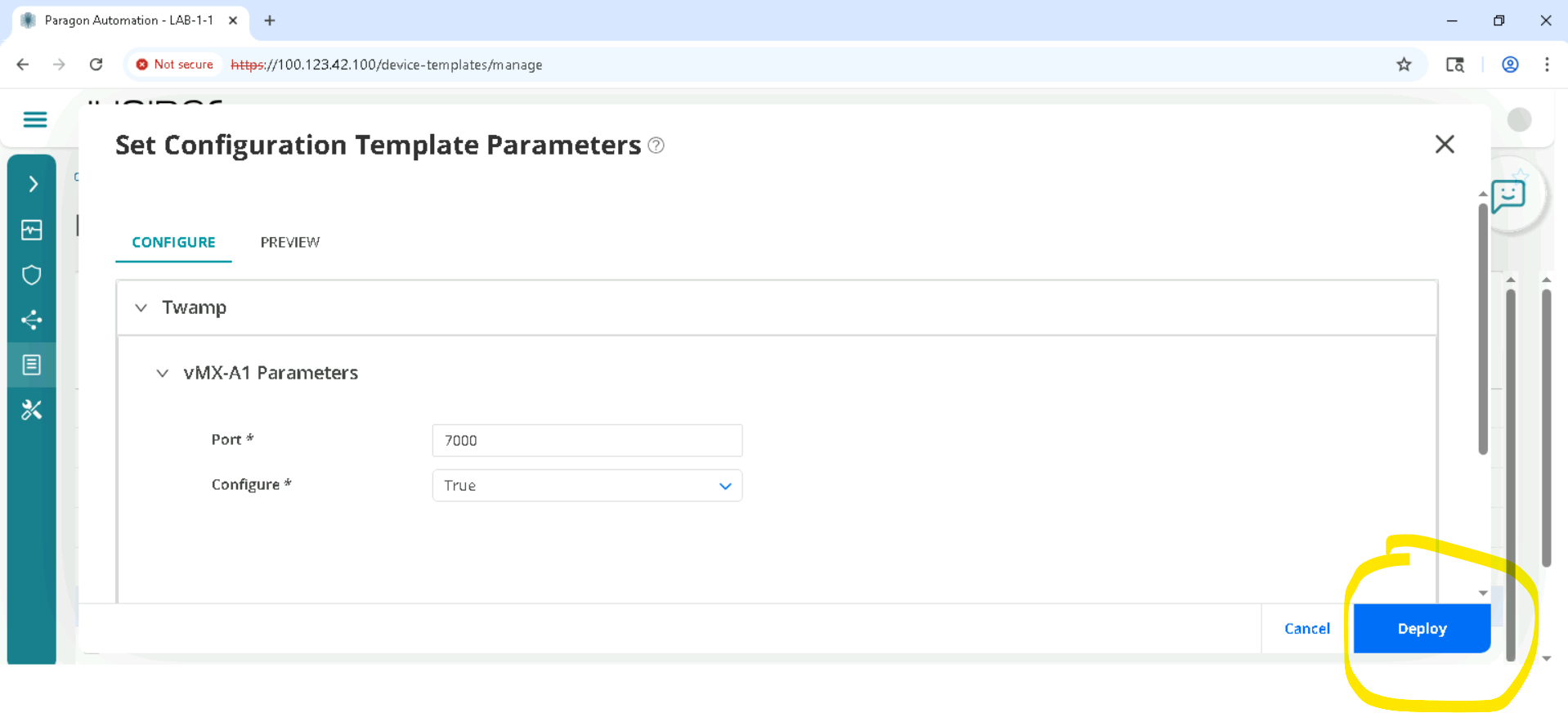Open the network share sidebar icon
The image size is (1568, 713).
point(32,320)
